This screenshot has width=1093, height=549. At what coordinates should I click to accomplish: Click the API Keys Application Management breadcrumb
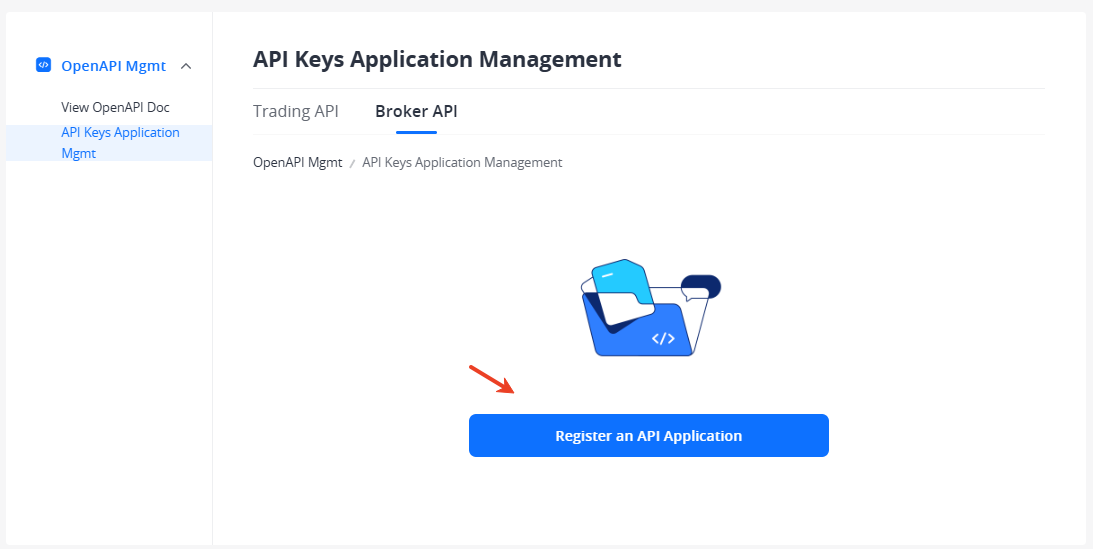tap(462, 162)
